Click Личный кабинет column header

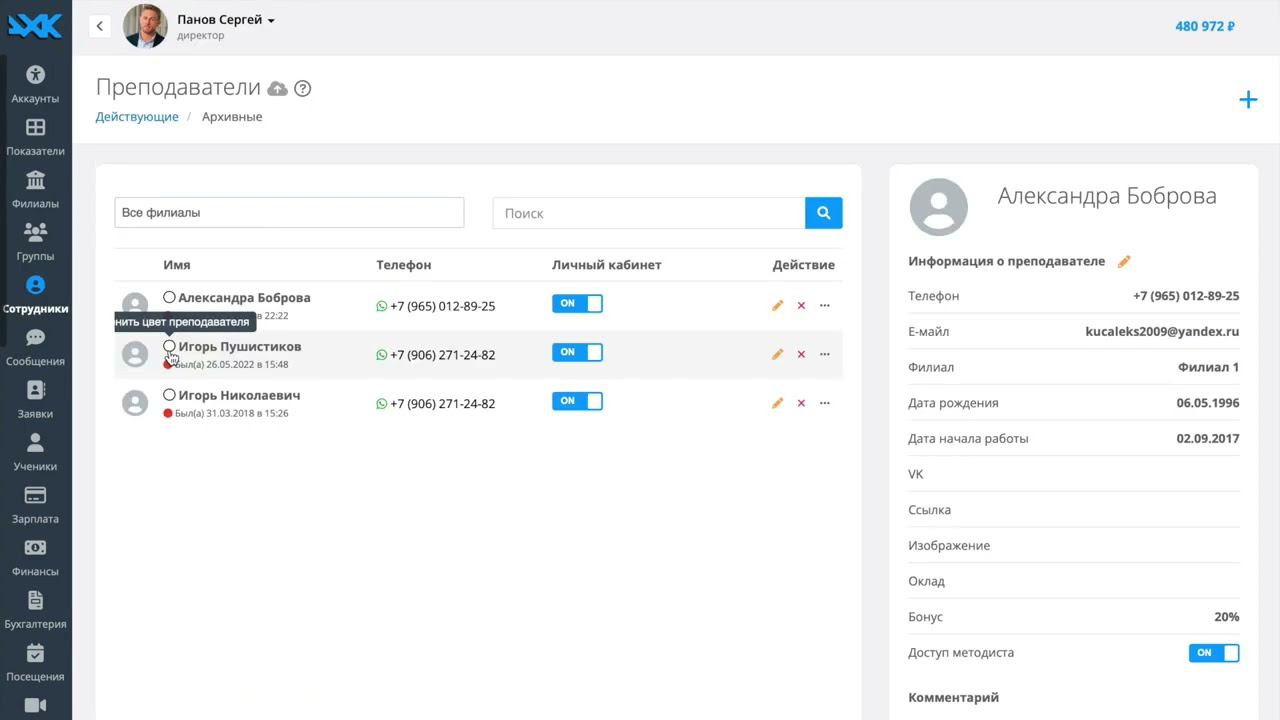[x=607, y=265]
